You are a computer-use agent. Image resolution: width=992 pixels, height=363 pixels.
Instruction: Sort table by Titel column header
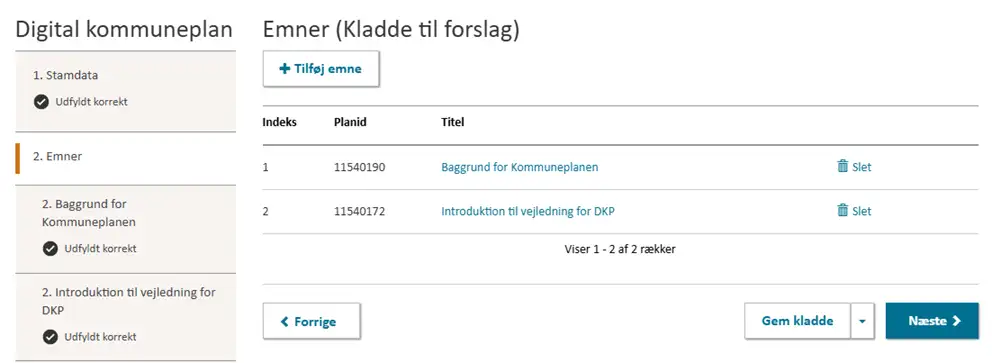pyautogui.click(x=452, y=122)
